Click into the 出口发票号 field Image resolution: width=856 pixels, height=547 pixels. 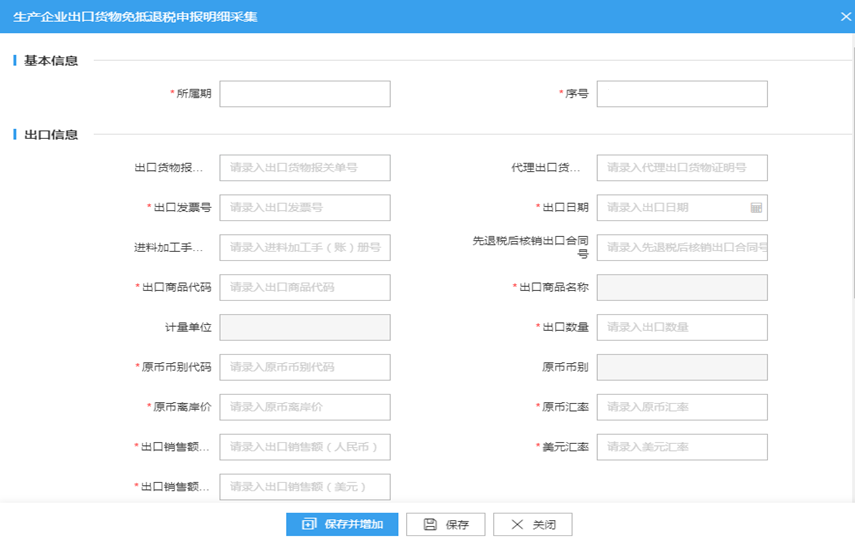(305, 208)
